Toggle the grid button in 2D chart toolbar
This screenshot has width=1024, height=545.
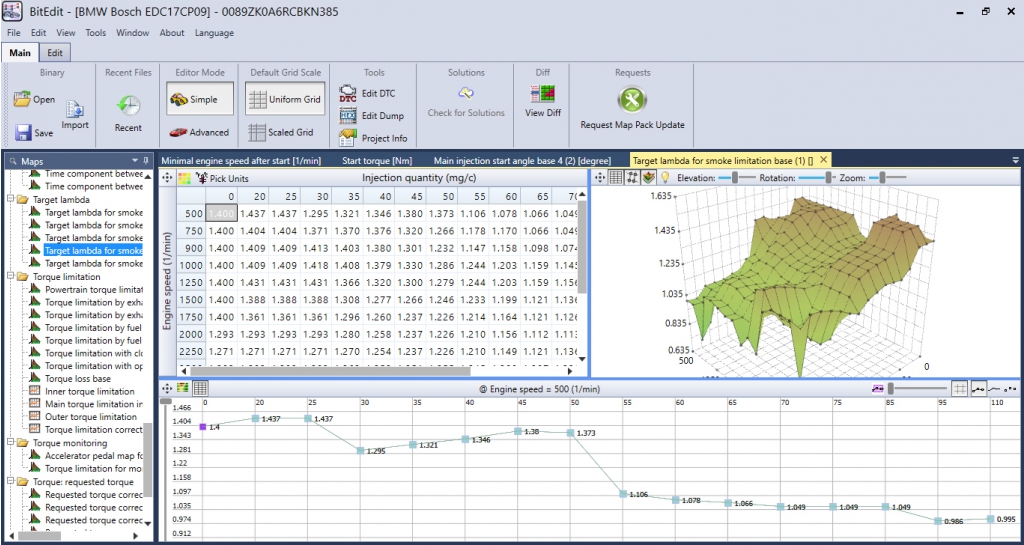pos(200,388)
